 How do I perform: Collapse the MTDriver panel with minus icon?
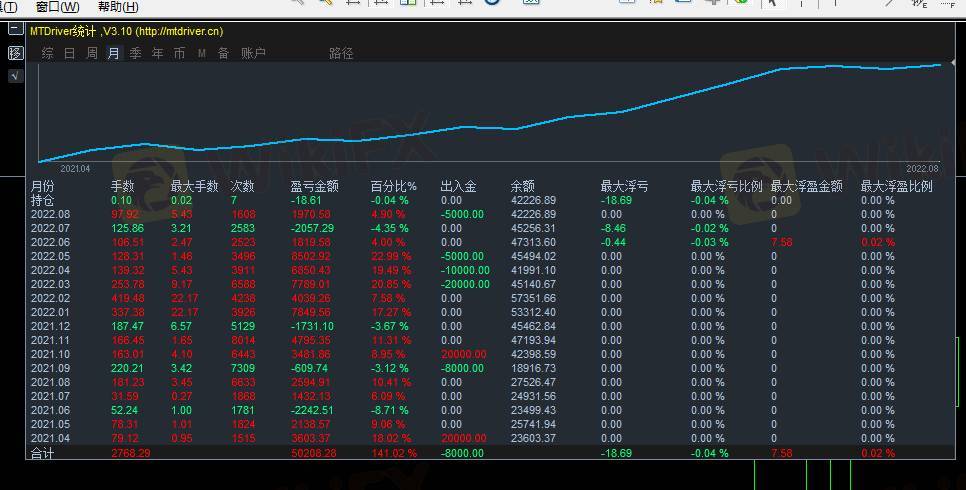[x=16, y=28]
